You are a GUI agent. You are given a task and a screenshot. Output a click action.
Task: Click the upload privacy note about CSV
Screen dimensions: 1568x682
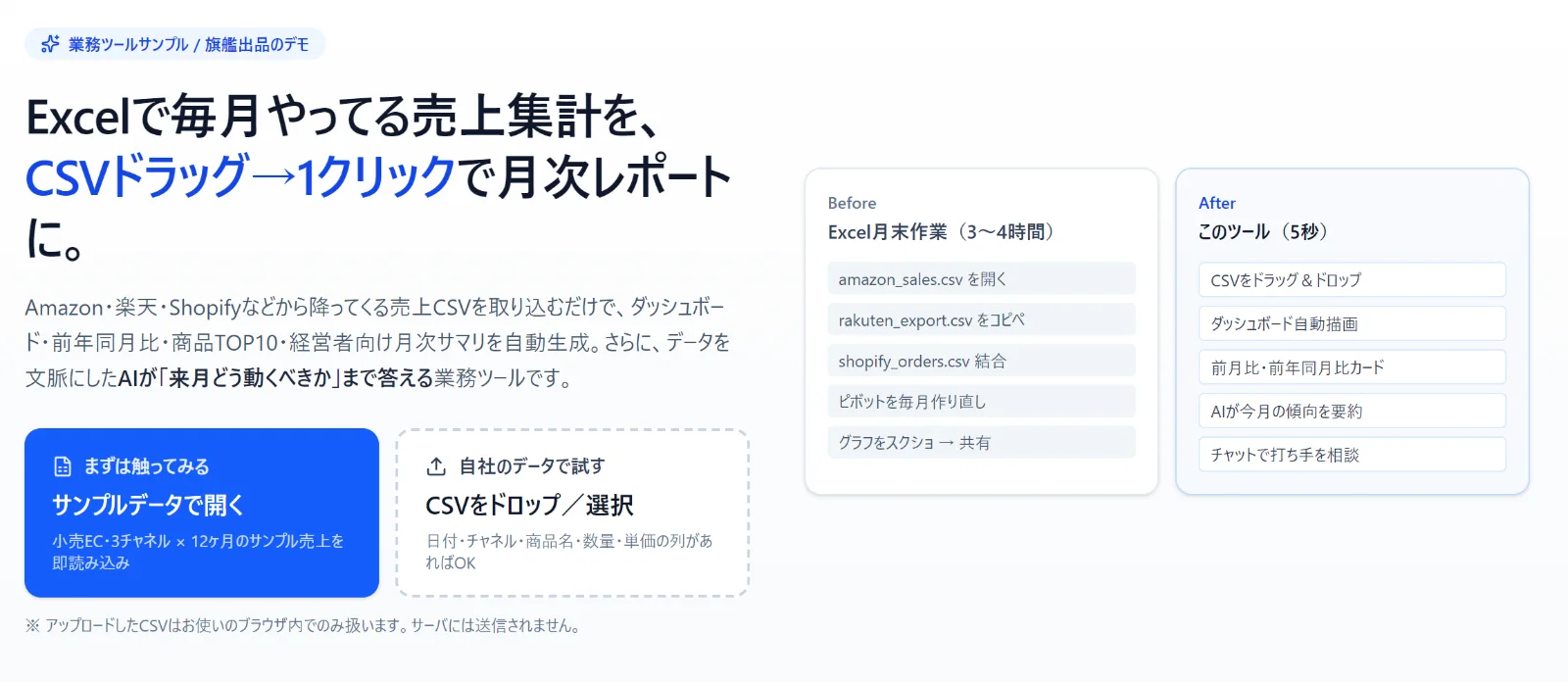coord(303,625)
